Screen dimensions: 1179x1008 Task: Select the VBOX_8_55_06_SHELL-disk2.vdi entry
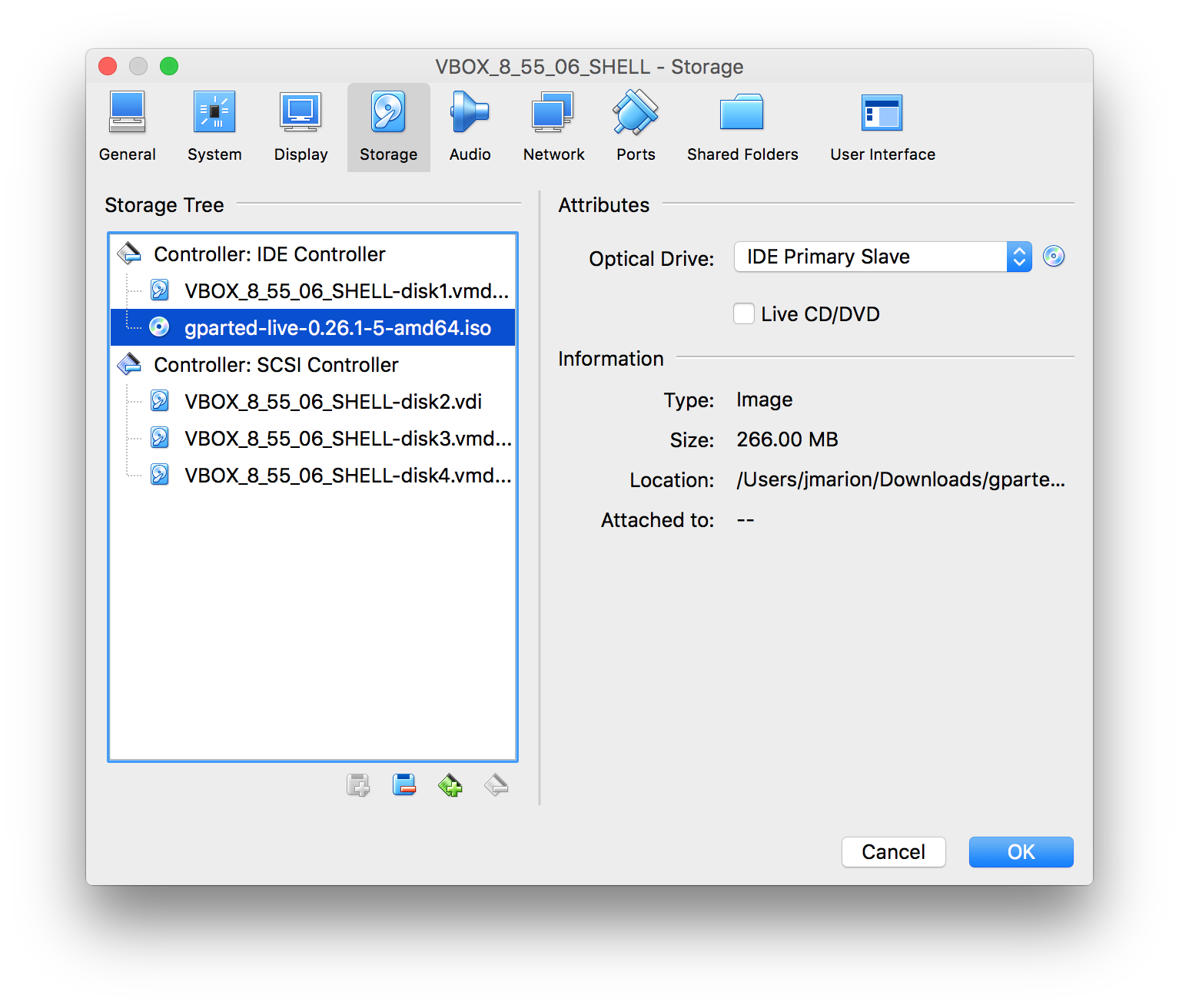[333, 401]
